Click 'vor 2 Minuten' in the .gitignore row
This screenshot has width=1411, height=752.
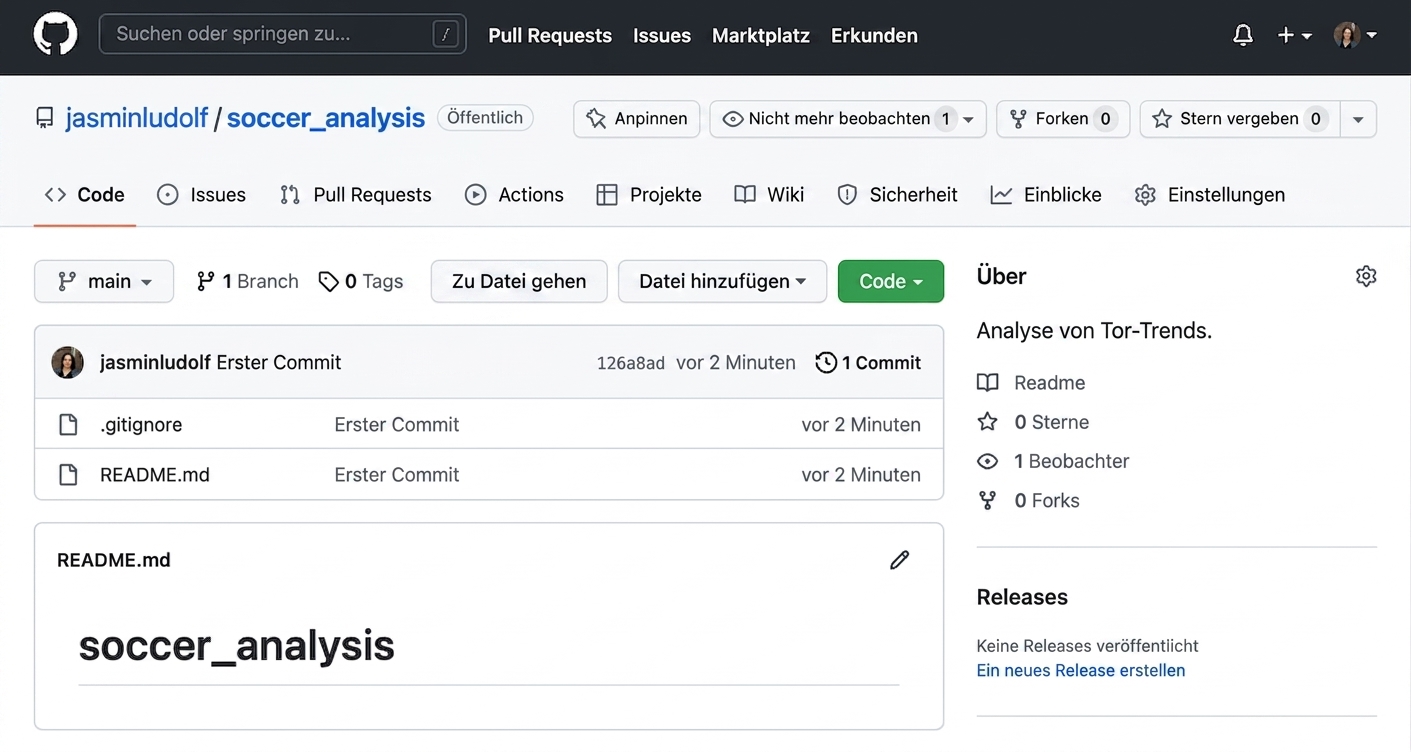click(x=861, y=425)
